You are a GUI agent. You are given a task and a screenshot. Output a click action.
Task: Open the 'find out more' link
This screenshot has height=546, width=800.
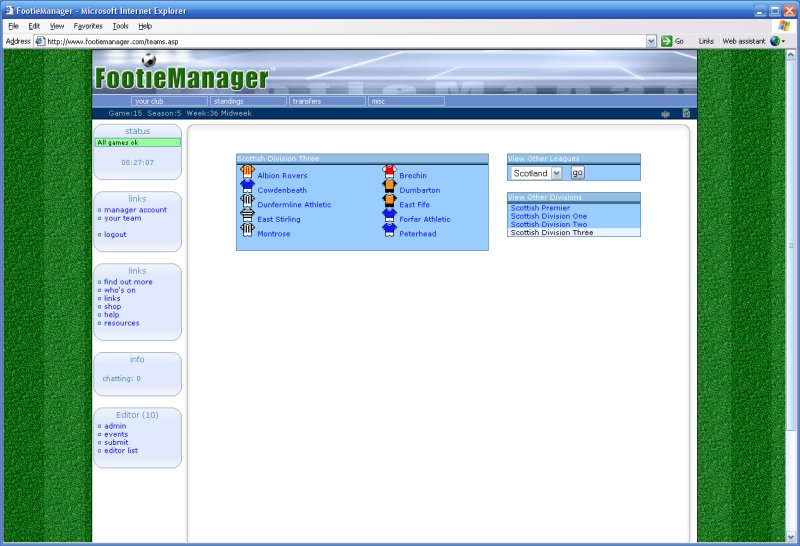tap(128, 282)
